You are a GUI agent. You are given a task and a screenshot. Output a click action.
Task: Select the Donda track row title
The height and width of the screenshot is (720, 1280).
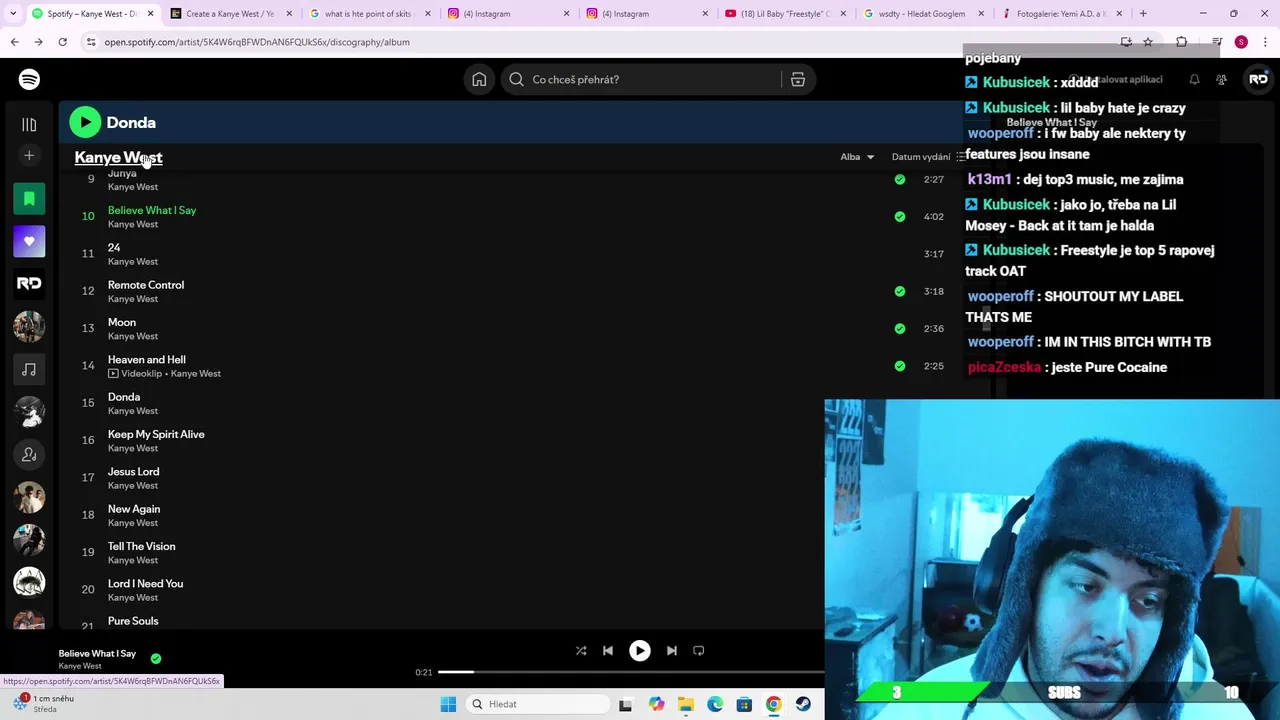point(124,397)
